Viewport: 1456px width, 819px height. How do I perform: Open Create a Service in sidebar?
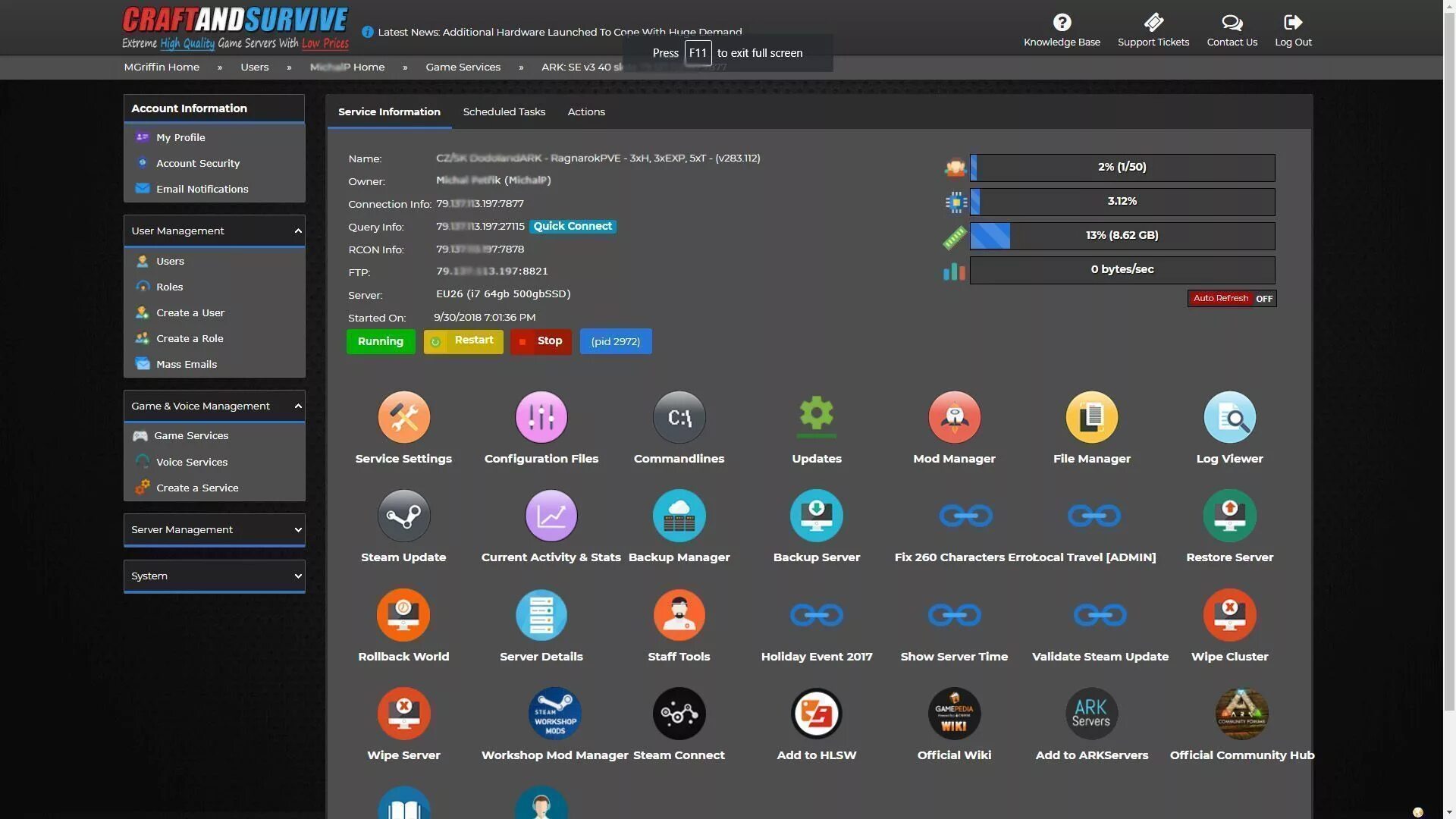coord(197,488)
